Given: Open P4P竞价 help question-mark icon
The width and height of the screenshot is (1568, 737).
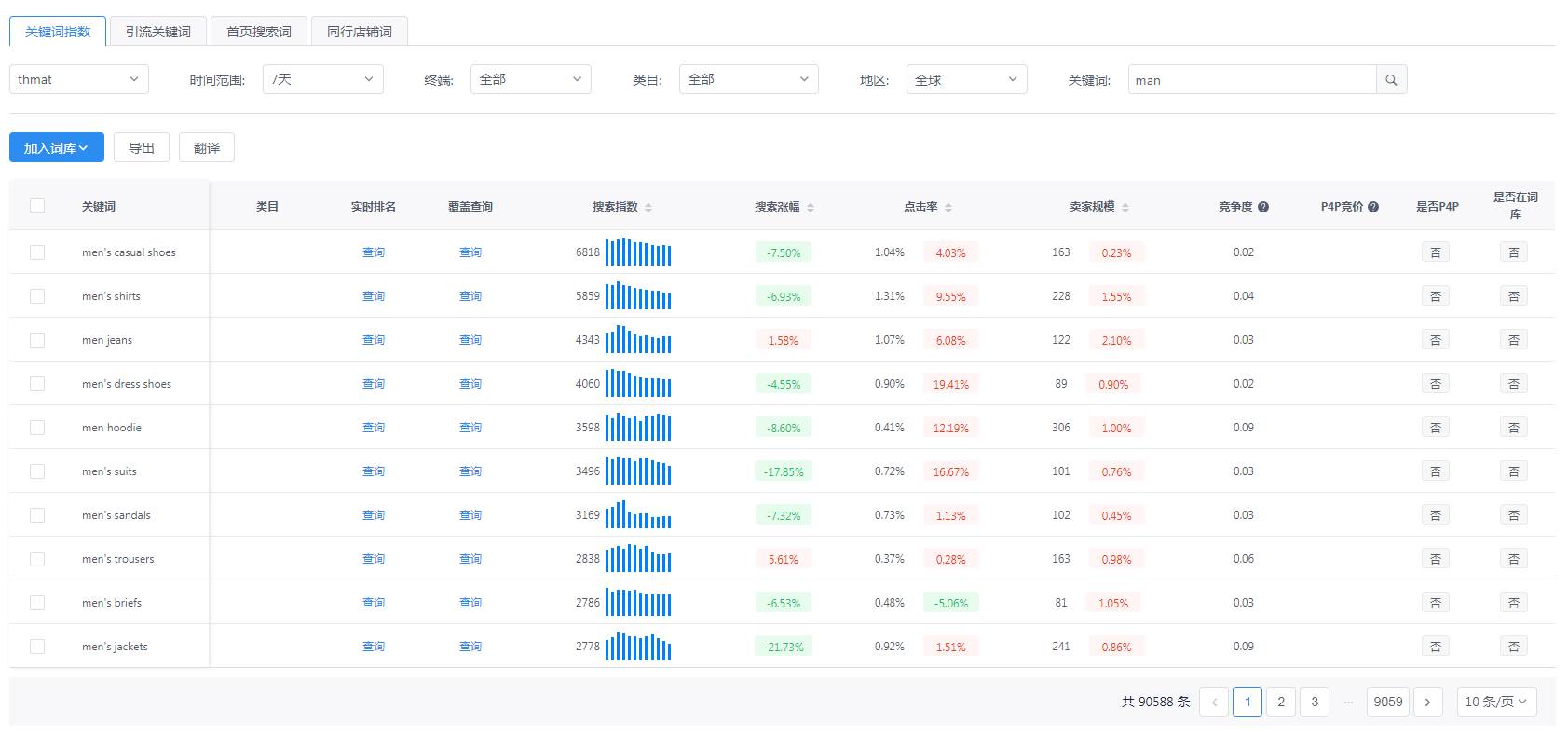Looking at the screenshot, I should 1373,207.
